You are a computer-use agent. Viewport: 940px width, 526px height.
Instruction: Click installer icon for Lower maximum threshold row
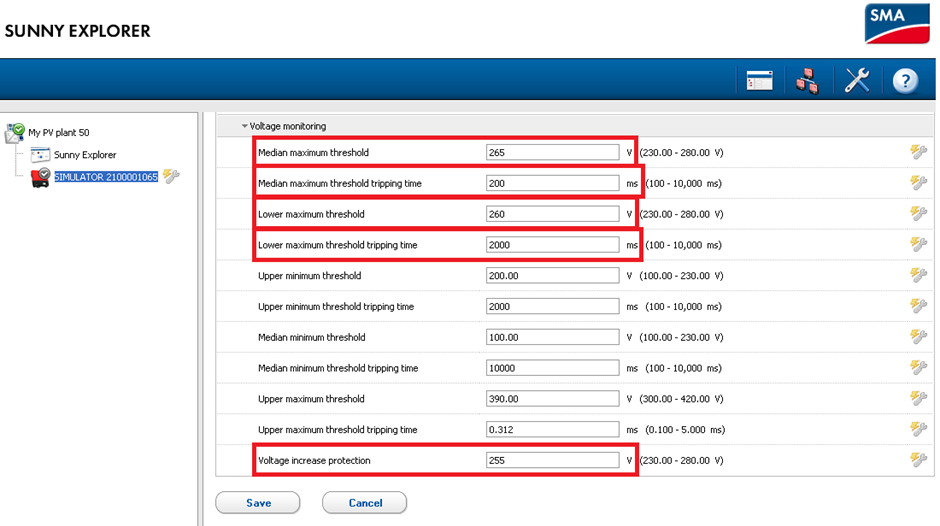[918, 213]
